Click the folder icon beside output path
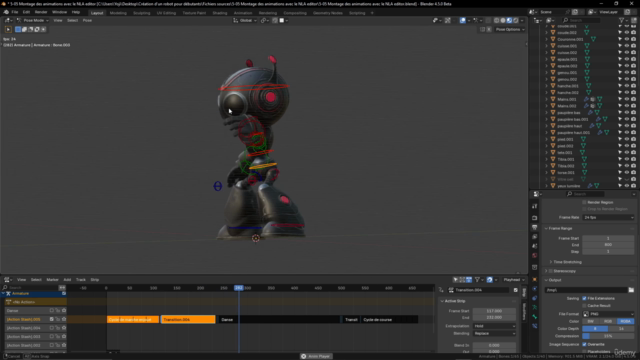Viewport: 640px width, 360px height. [631, 290]
